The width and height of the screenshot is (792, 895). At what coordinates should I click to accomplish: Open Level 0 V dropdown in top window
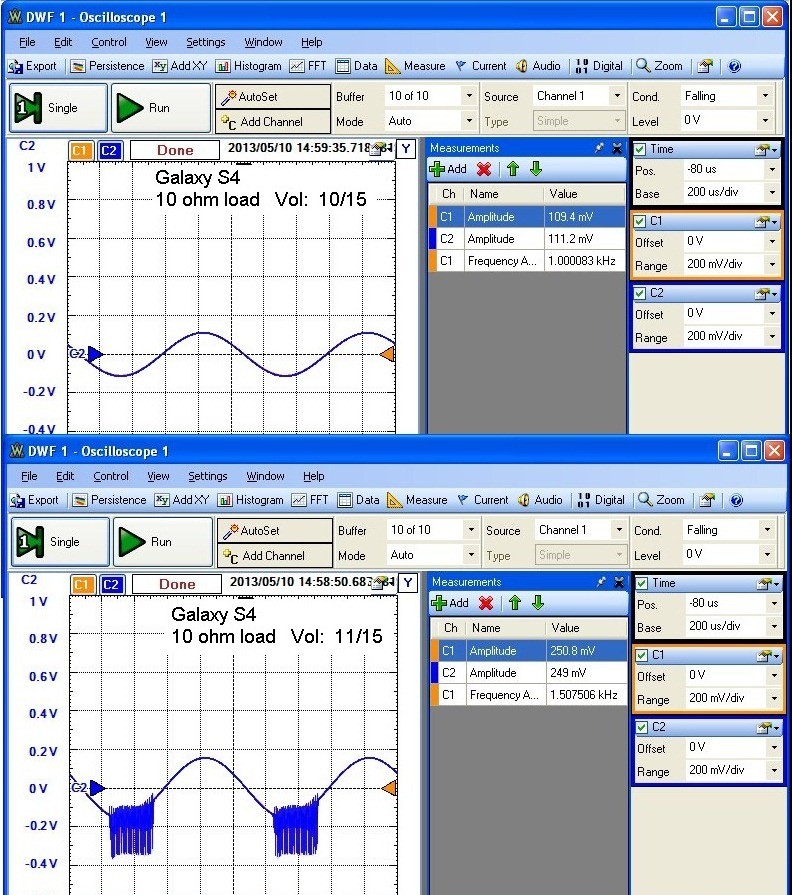(x=766, y=121)
